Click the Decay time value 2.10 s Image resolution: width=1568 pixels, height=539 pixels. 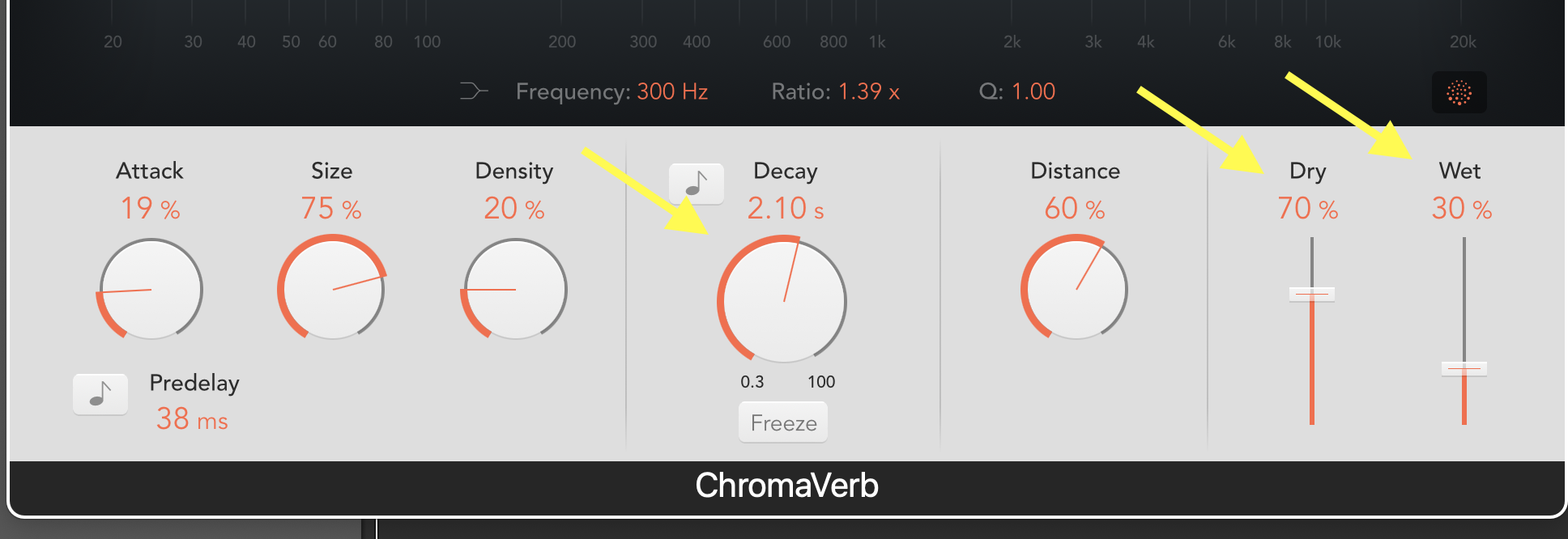(785, 209)
